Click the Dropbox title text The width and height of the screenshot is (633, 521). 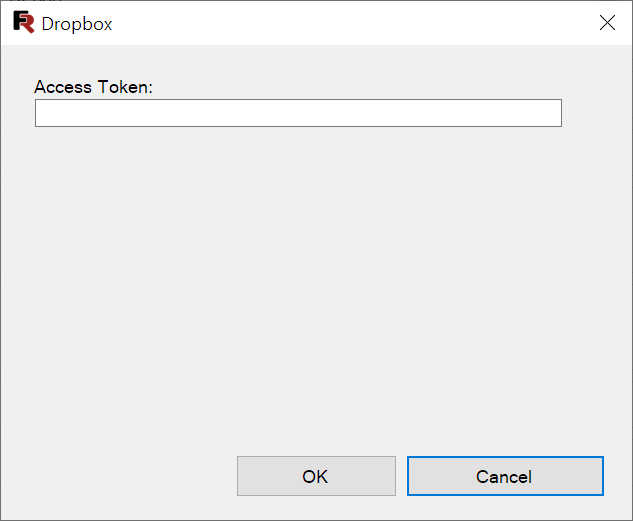click(x=77, y=24)
